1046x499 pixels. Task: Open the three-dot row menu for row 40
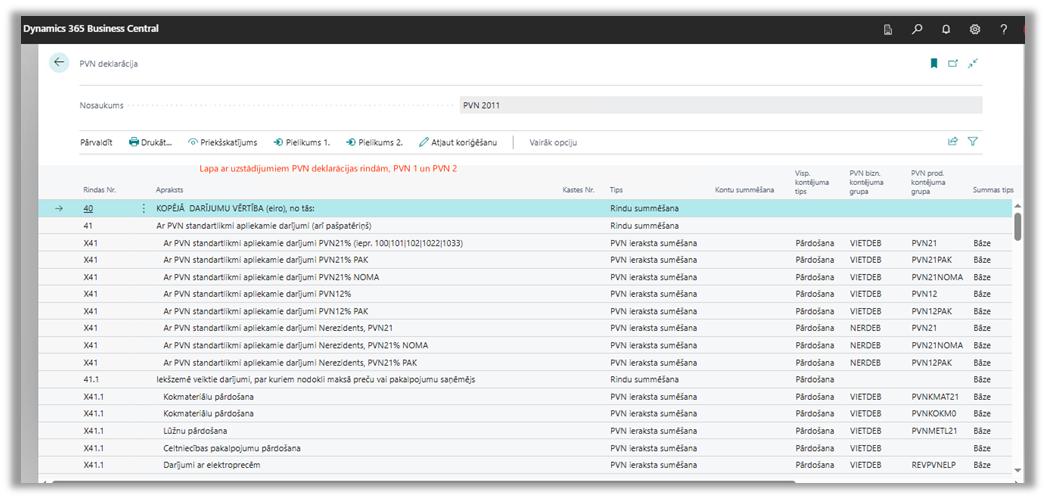pyautogui.click(x=143, y=209)
